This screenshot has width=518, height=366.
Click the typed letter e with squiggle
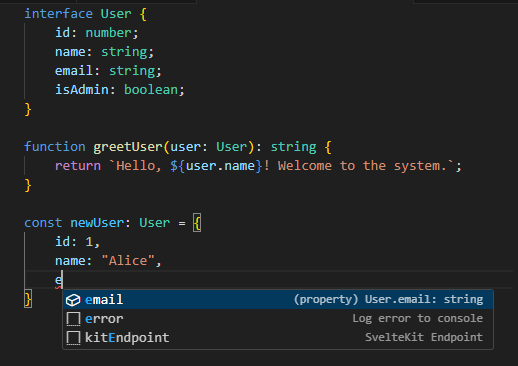pos(58,280)
